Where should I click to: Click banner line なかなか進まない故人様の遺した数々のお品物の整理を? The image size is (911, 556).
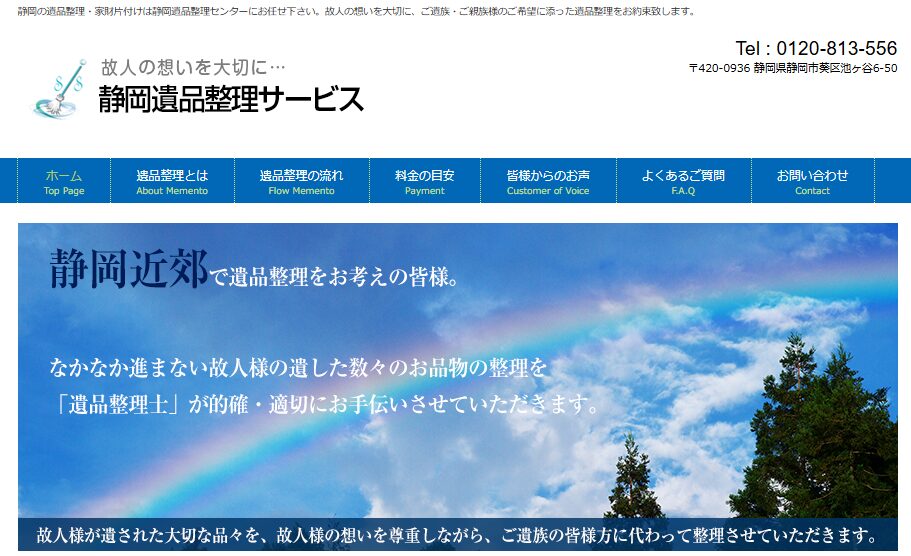(298, 367)
